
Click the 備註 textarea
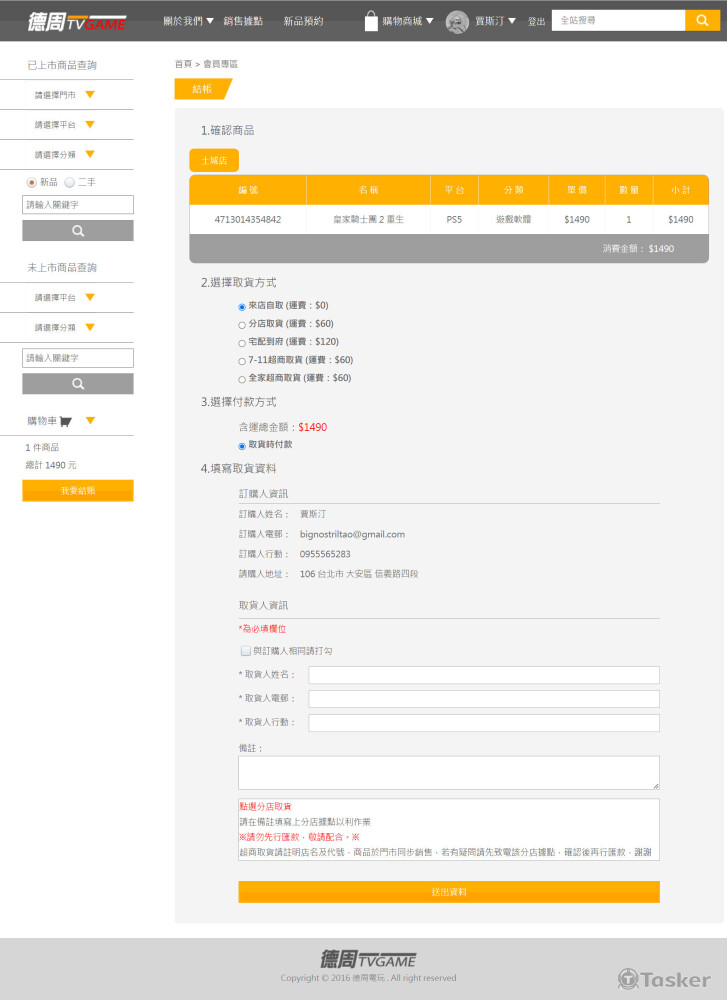(449, 773)
